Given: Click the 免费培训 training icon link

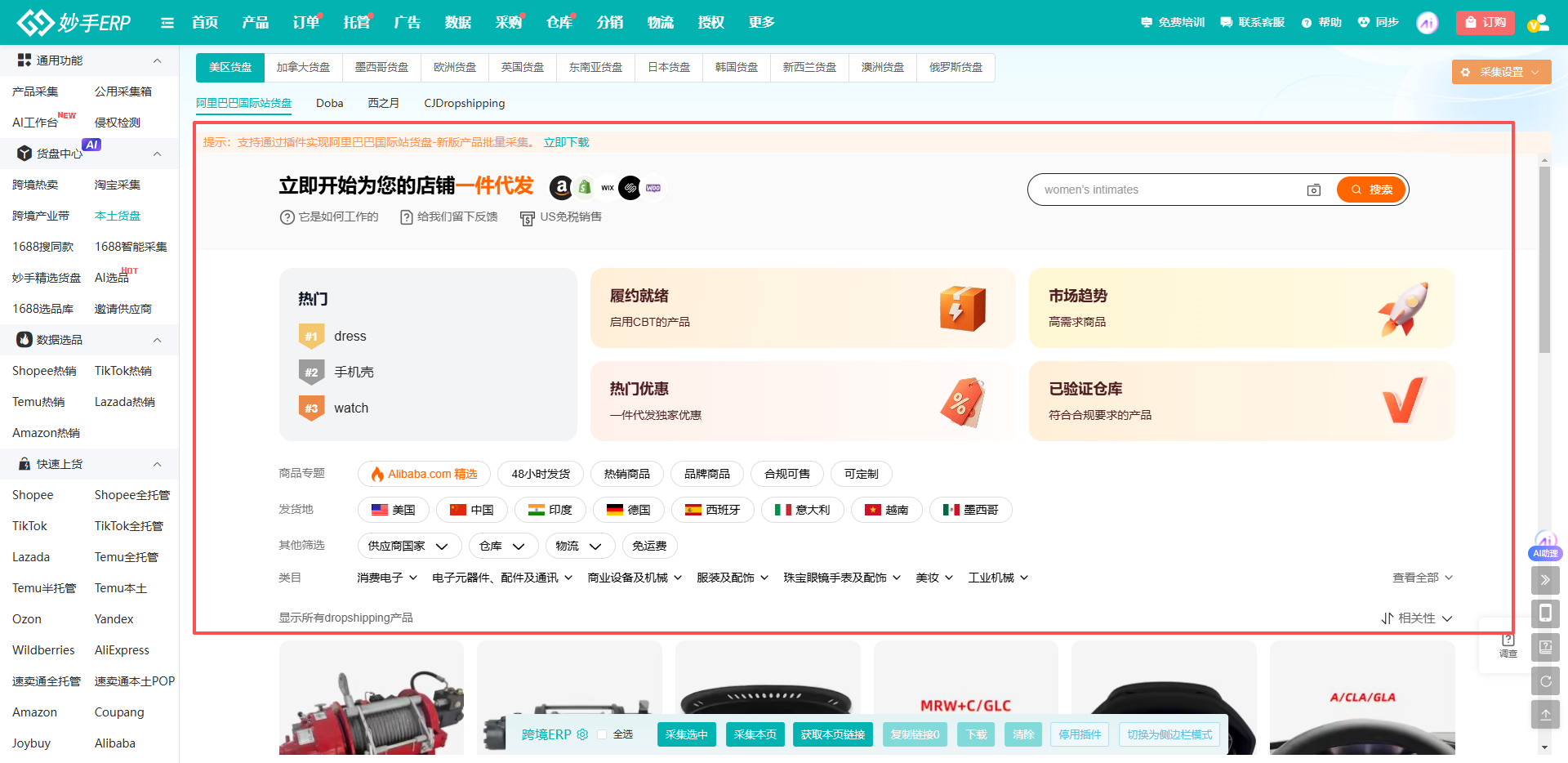Looking at the screenshot, I should (1173, 23).
